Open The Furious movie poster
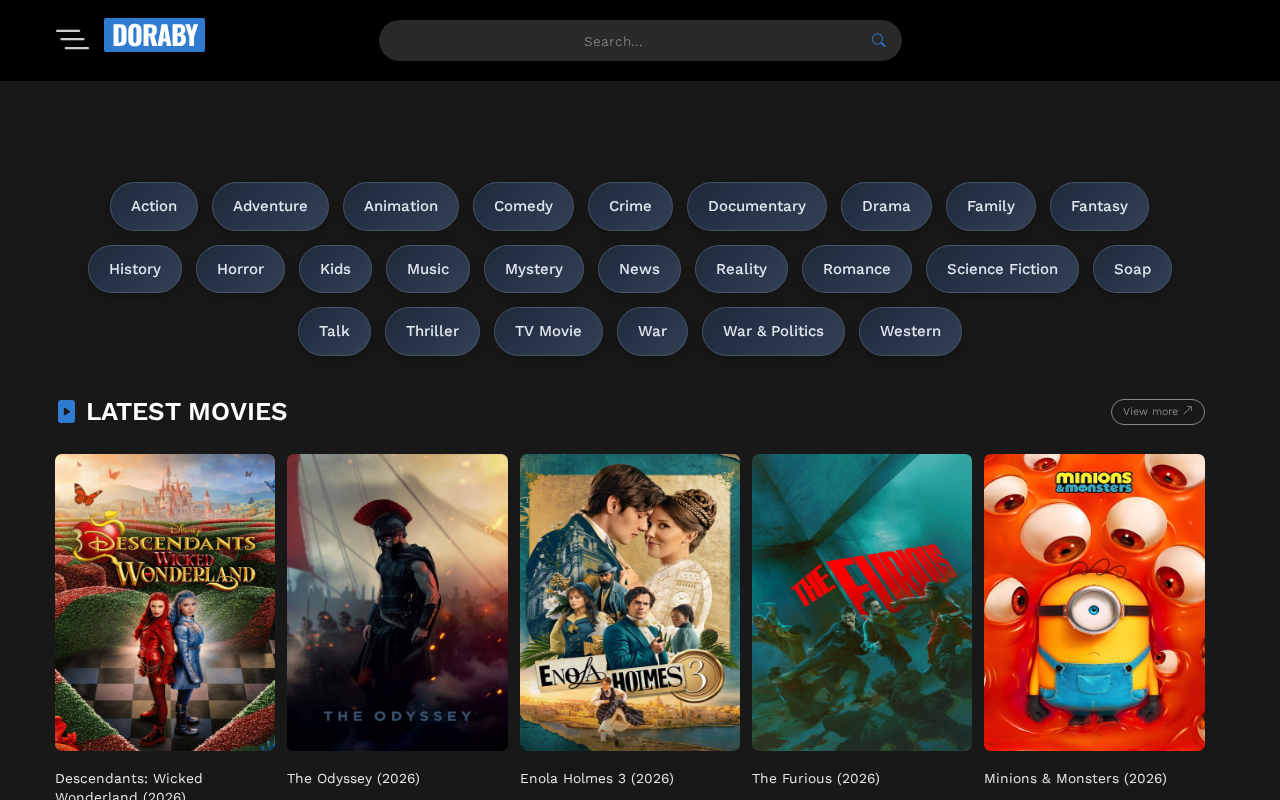This screenshot has width=1280, height=800. tap(862, 602)
